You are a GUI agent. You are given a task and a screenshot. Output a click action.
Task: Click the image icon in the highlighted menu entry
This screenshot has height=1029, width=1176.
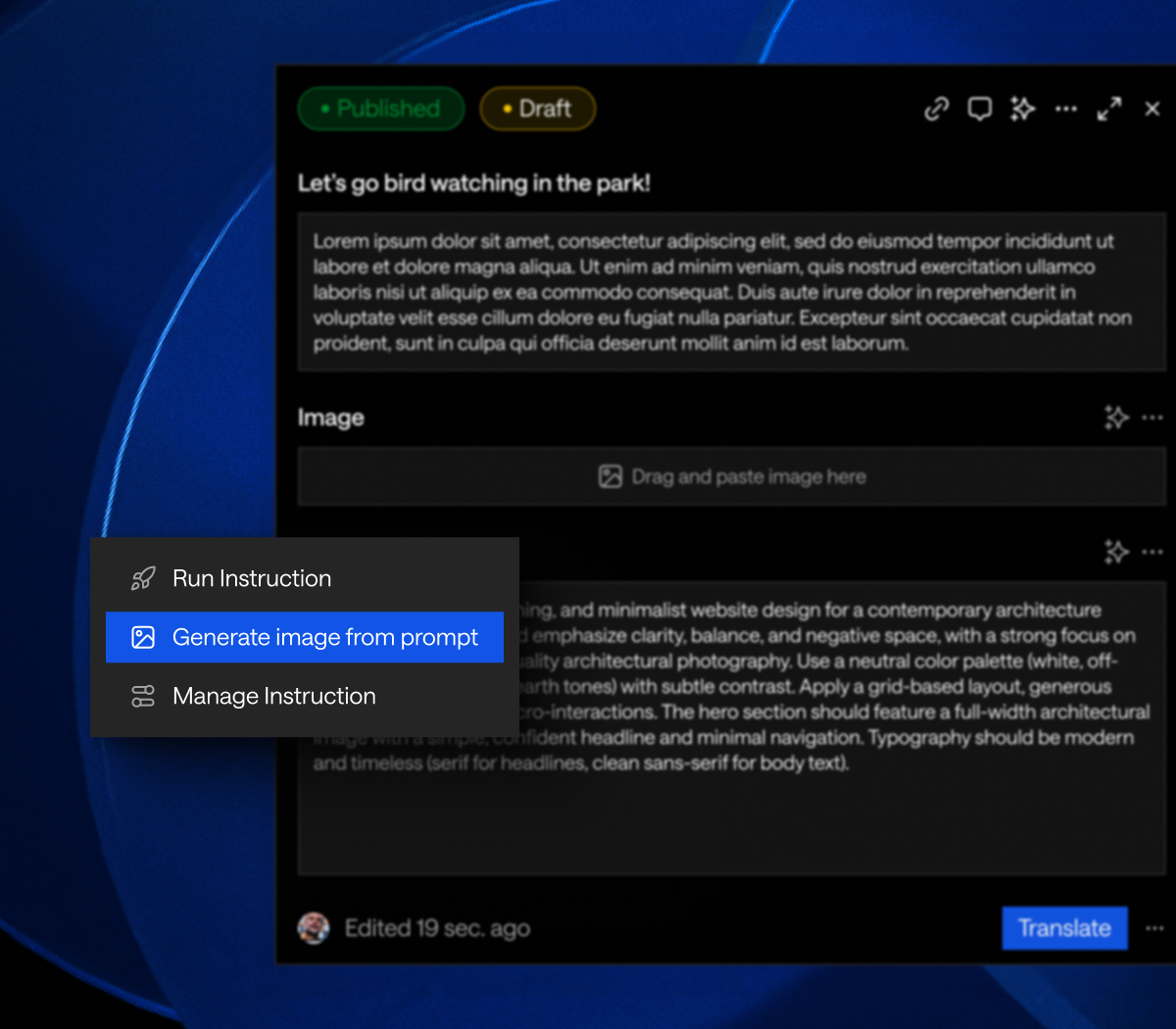[x=143, y=637]
